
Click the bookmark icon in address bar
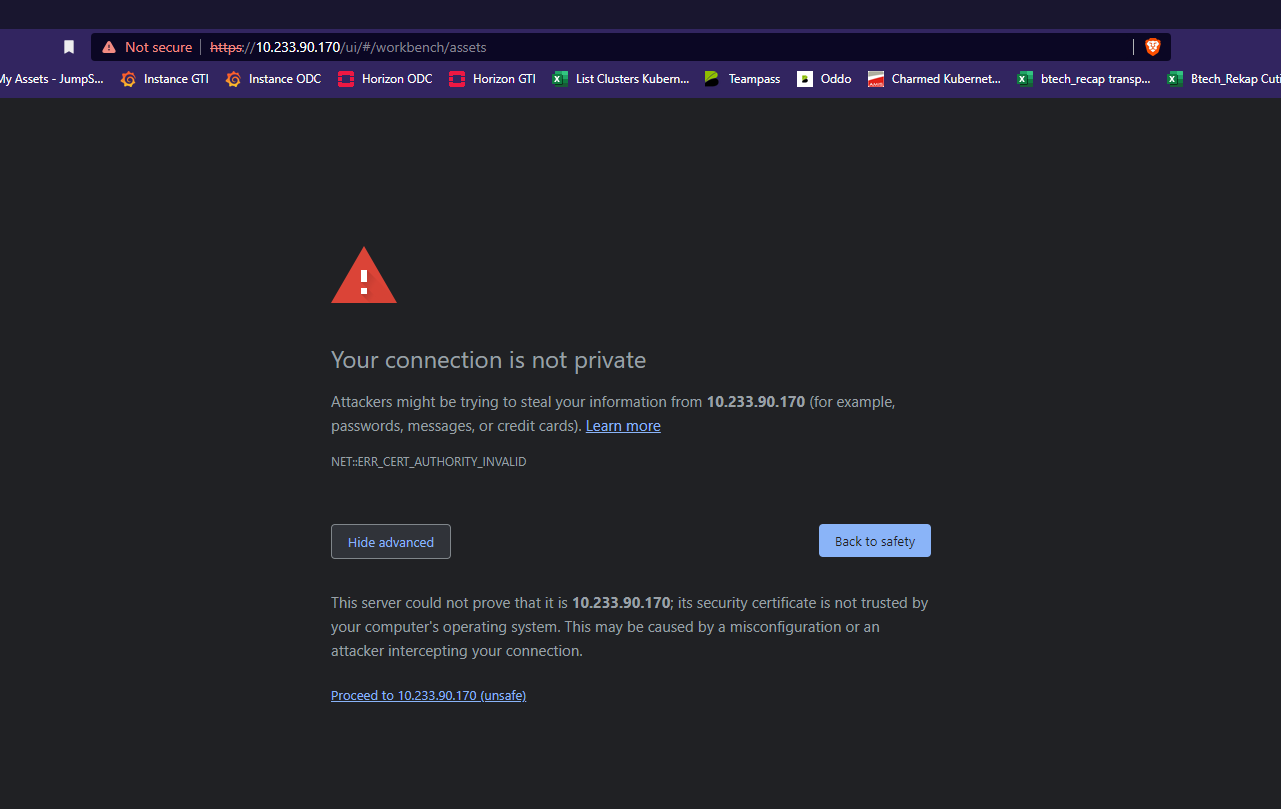click(69, 47)
